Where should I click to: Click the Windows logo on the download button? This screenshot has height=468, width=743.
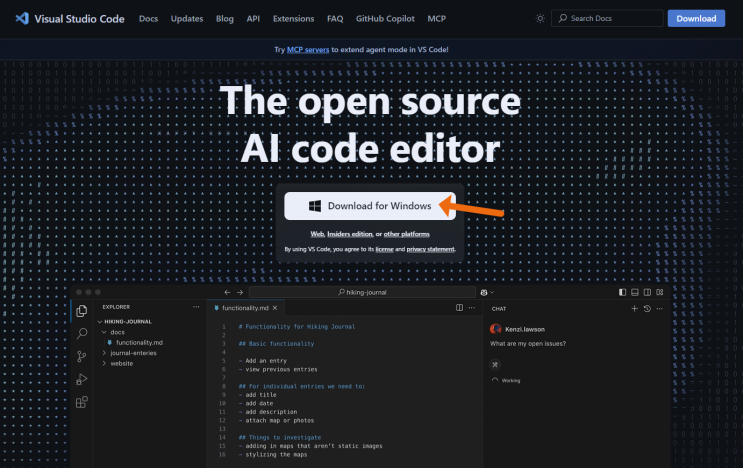pos(315,206)
